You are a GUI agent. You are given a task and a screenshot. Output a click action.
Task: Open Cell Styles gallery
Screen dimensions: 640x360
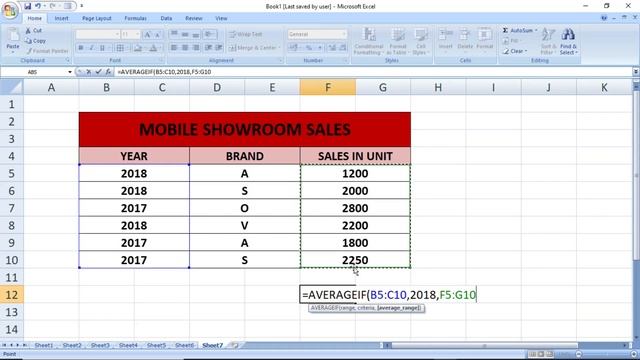pos(420,41)
